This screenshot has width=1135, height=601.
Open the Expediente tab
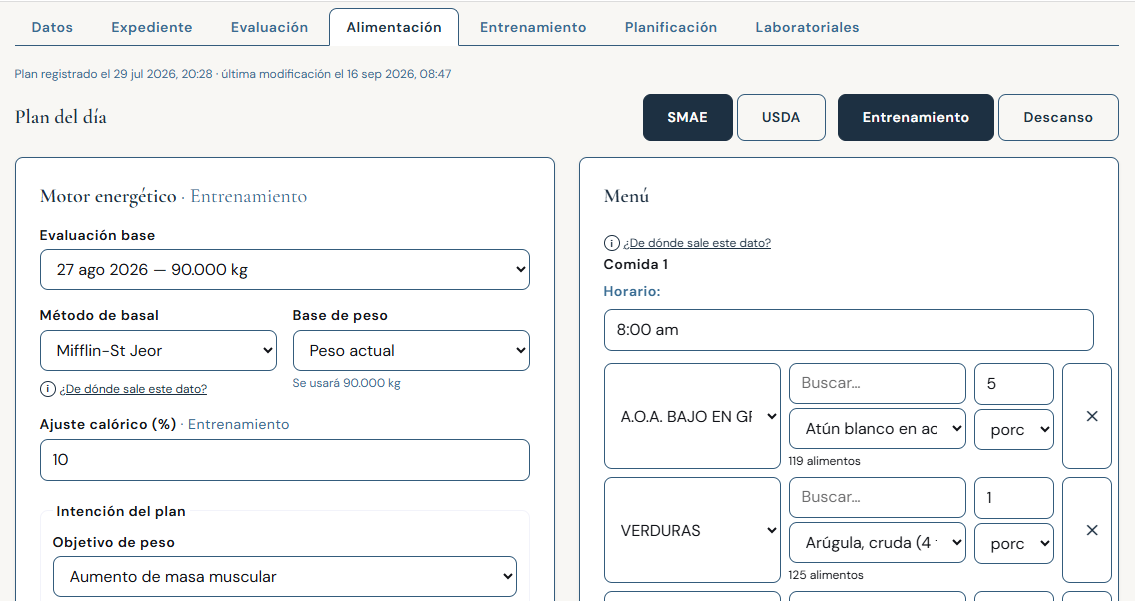point(152,28)
